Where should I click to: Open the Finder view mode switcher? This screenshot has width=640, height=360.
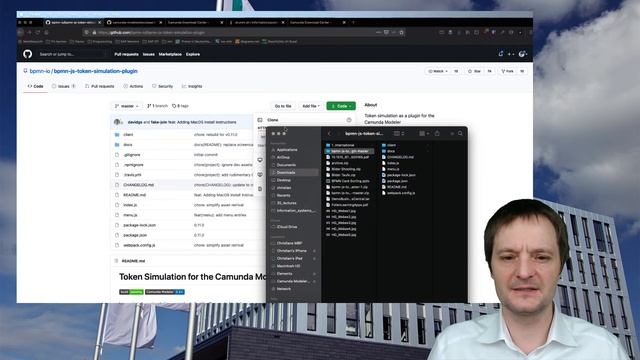(399, 133)
